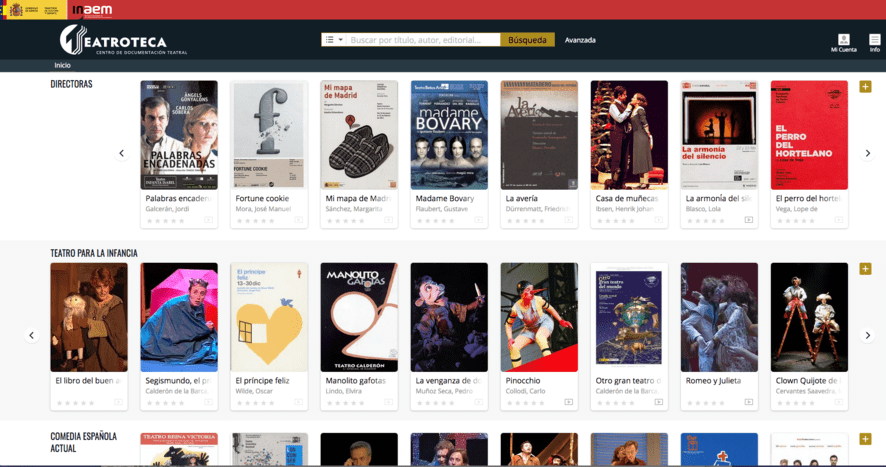Select the Inicio breadcrumb tab
Image resolution: width=886 pixels, height=467 pixels.
tap(62, 66)
